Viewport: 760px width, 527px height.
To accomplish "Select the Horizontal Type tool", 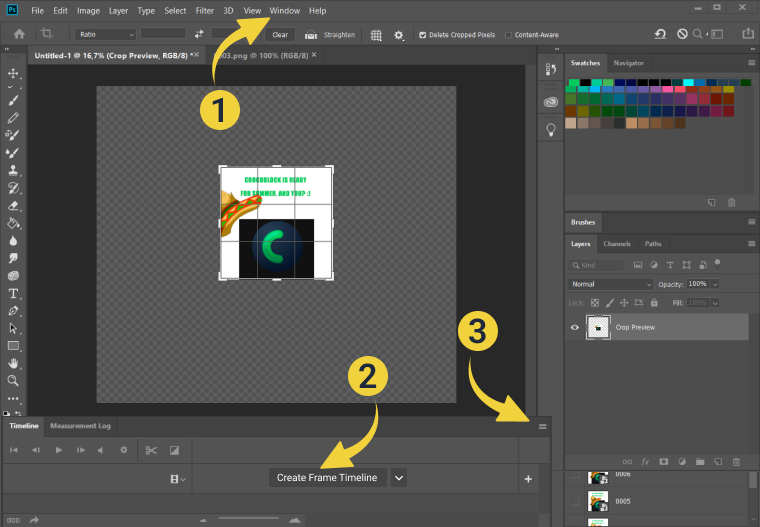I will (13, 293).
